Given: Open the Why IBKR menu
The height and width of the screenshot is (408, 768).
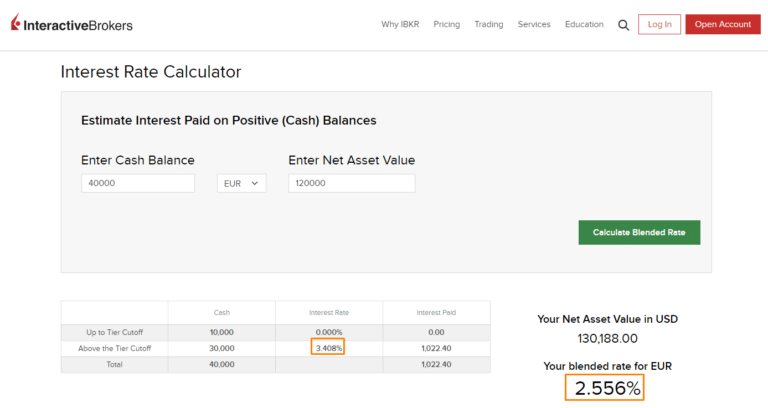Looking at the screenshot, I should (400, 24).
